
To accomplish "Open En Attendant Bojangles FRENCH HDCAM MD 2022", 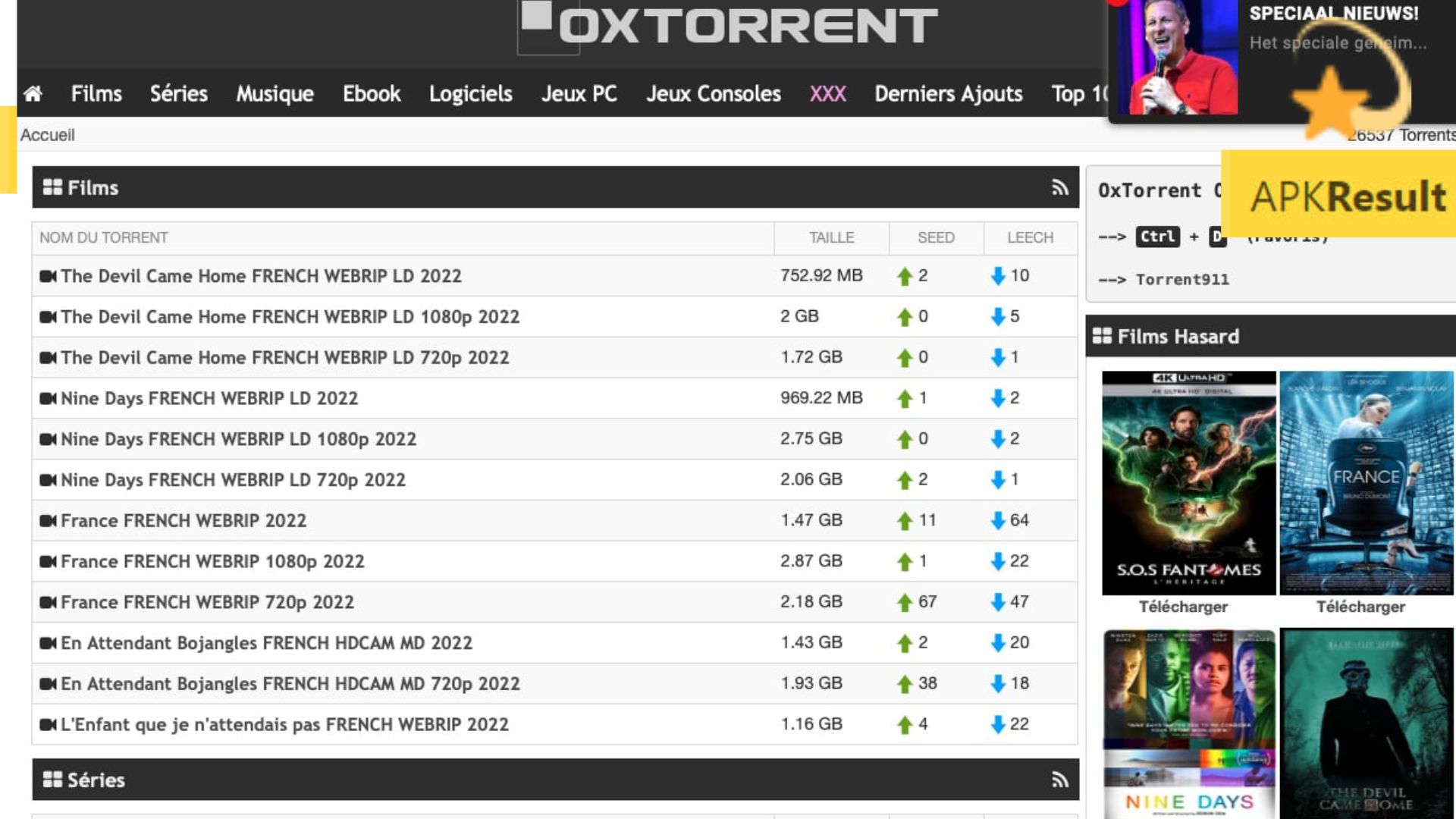I will tap(266, 643).
